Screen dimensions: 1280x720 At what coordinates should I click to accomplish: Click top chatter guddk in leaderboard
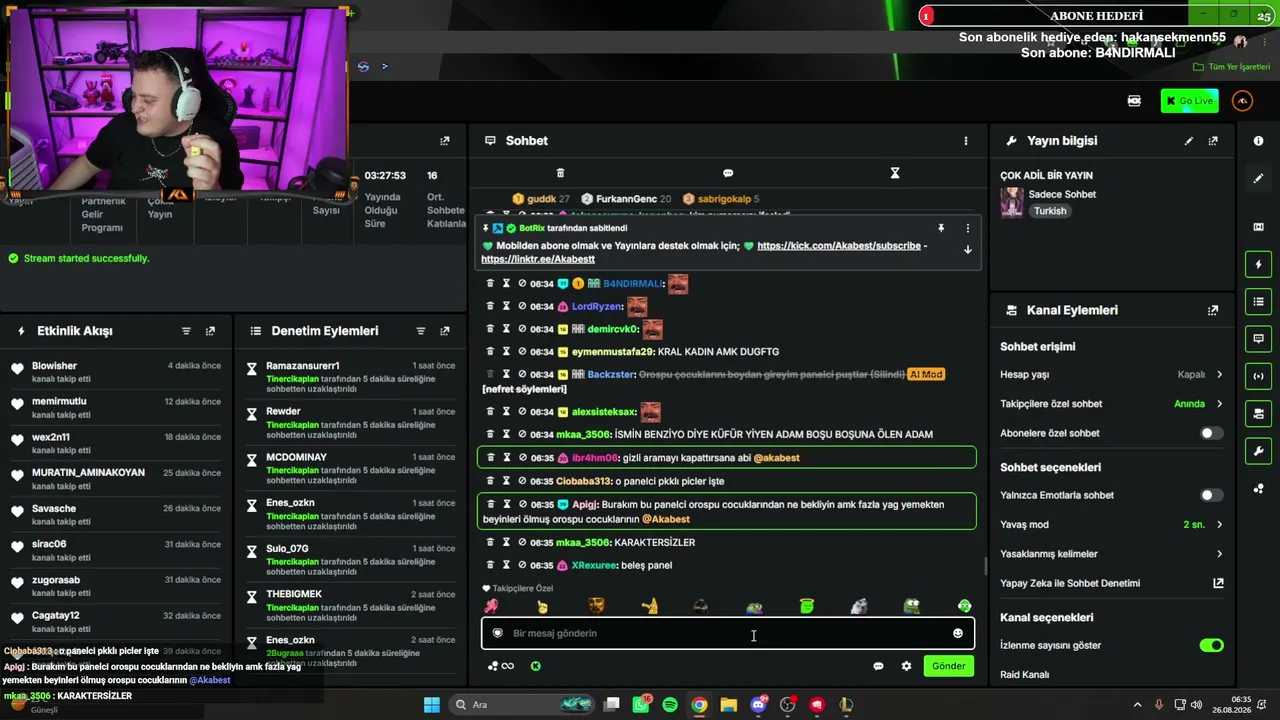[x=540, y=199]
